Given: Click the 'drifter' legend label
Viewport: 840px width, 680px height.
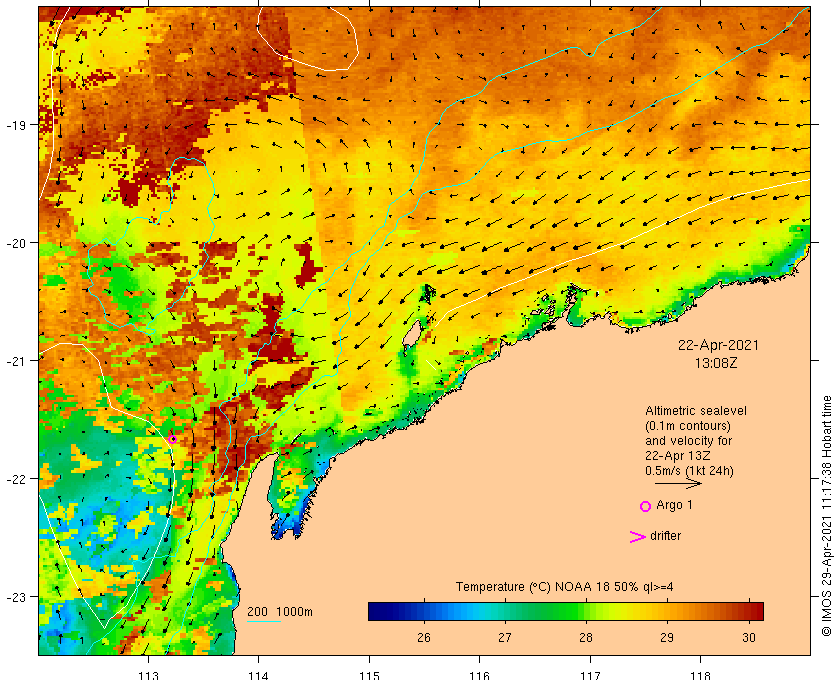Looking at the screenshot, I should click(x=665, y=536).
